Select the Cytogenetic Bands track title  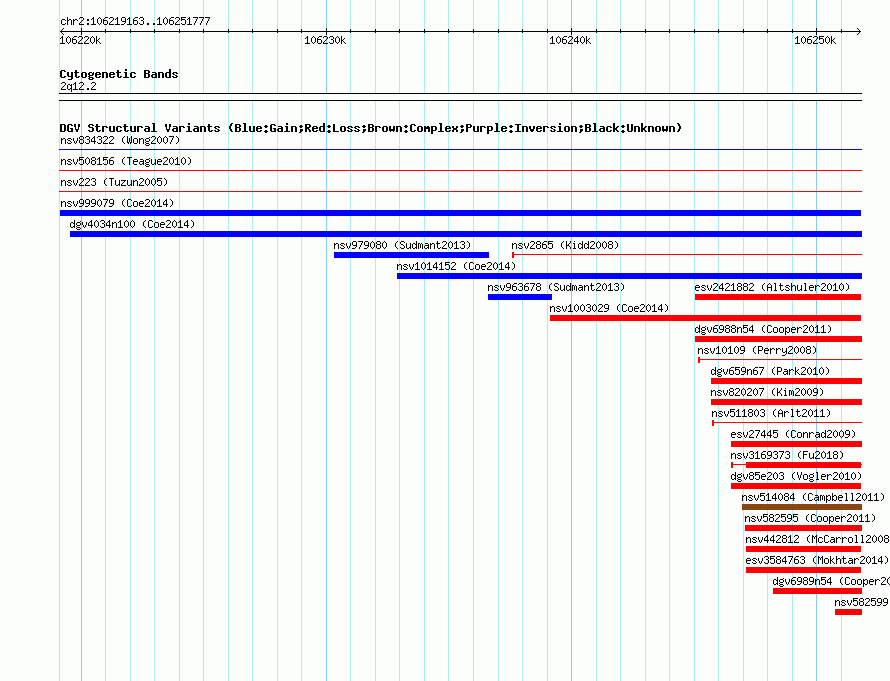point(119,74)
